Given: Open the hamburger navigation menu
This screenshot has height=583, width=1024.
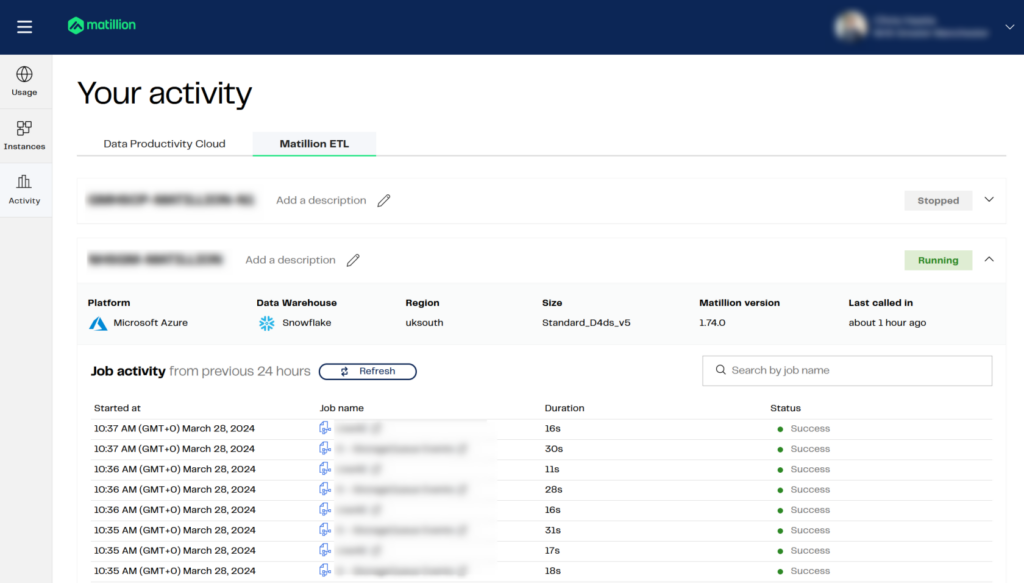Looking at the screenshot, I should [x=24, y=27].
